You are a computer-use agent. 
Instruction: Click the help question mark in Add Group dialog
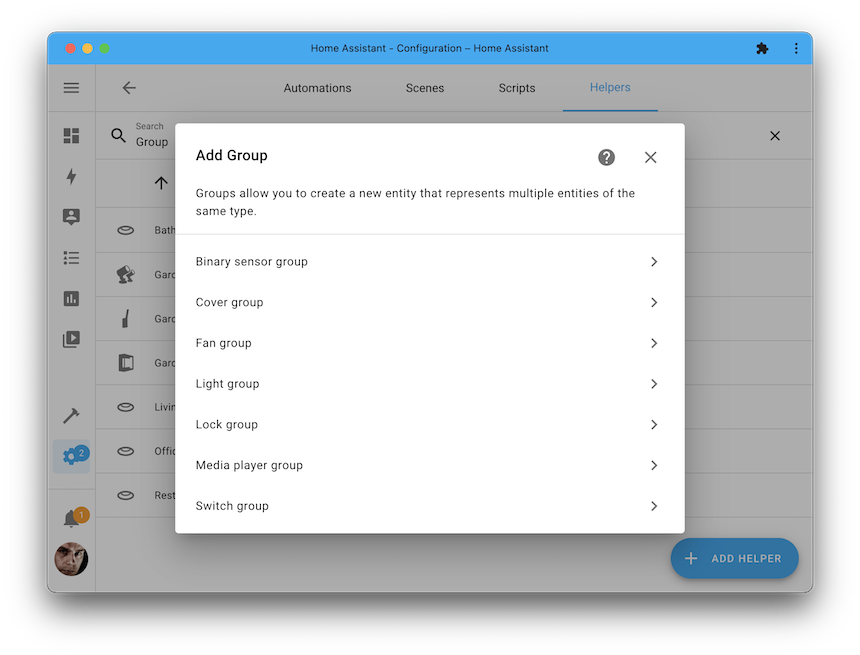click(x=606, y=157)
